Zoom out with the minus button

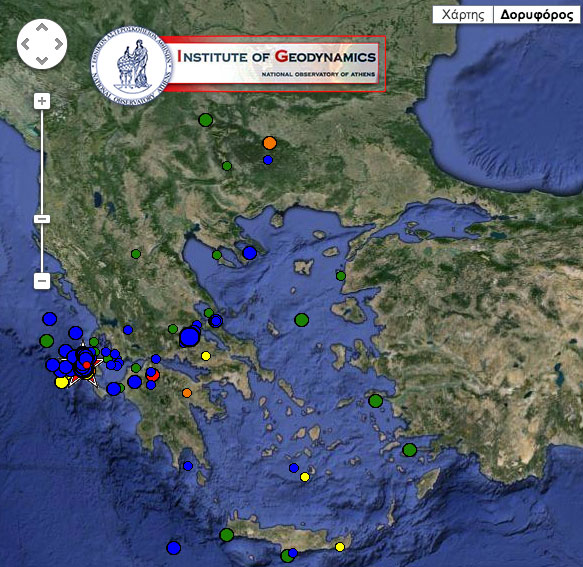42,281
